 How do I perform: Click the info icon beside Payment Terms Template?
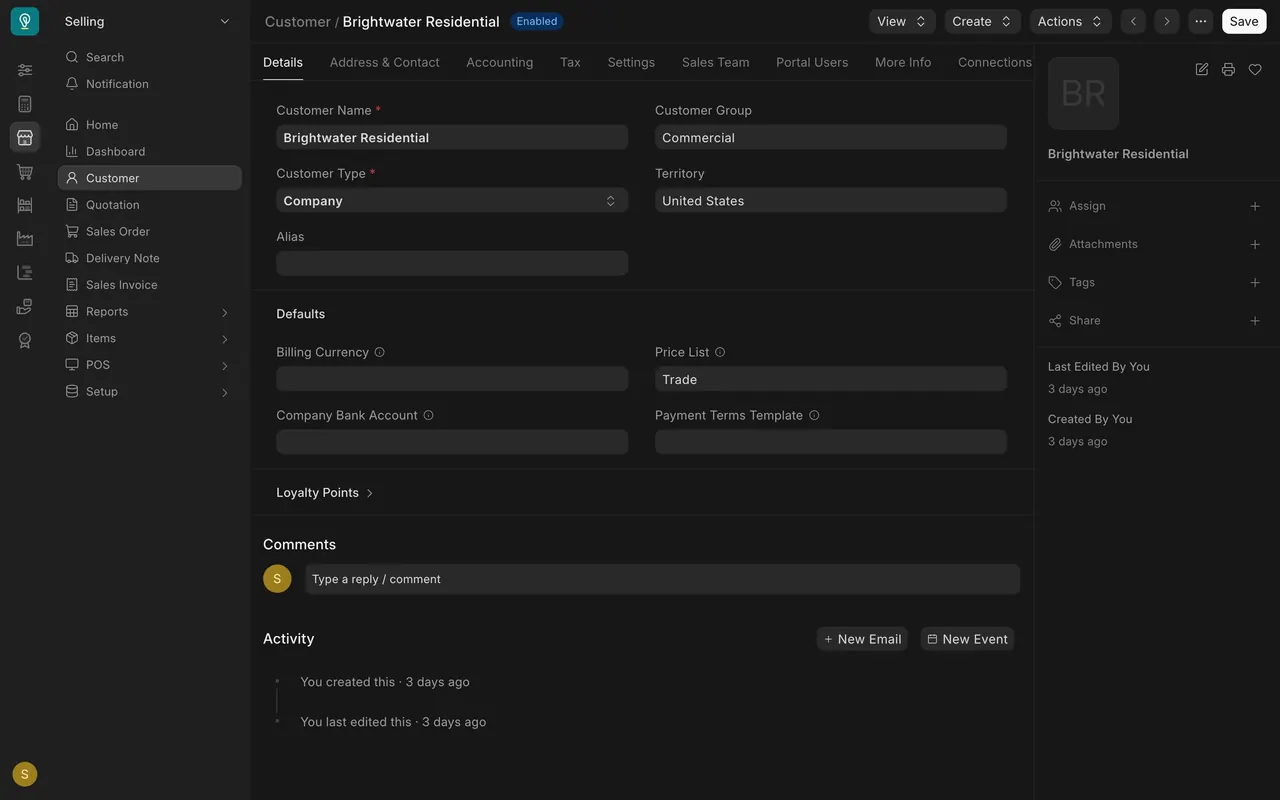pyautogui.click(x=814, y=415)
